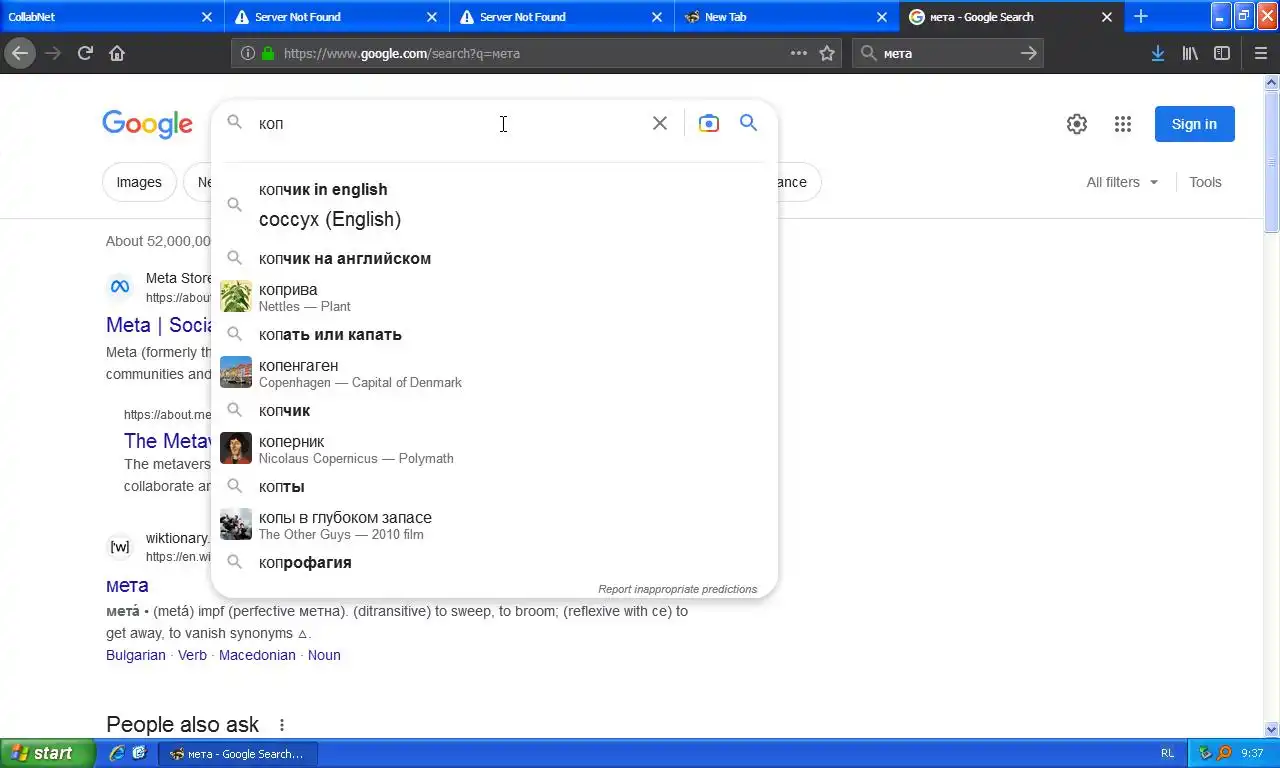Close the New Tab tab

click(x=882, y=17)
